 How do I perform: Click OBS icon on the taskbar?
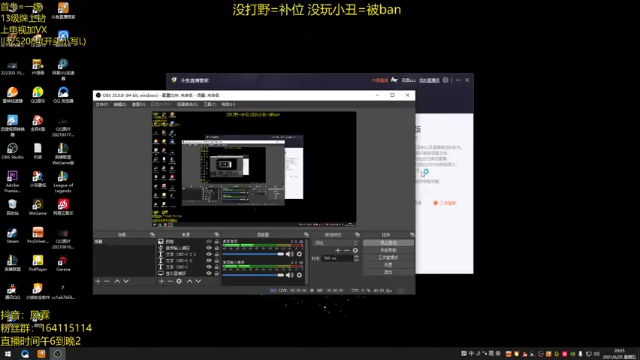pos(58,354)
